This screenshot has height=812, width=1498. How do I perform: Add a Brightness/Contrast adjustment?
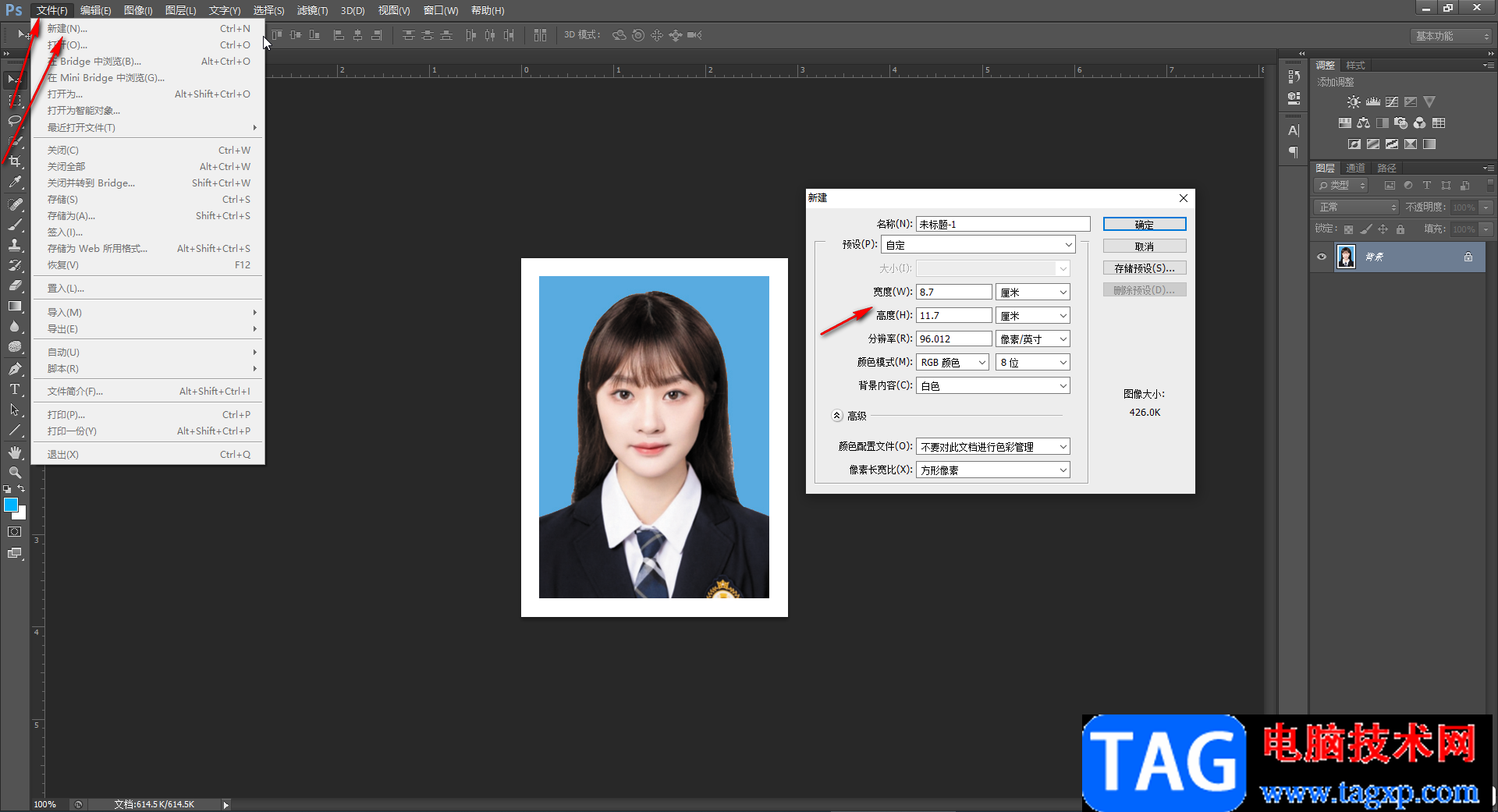[1354, 102]
